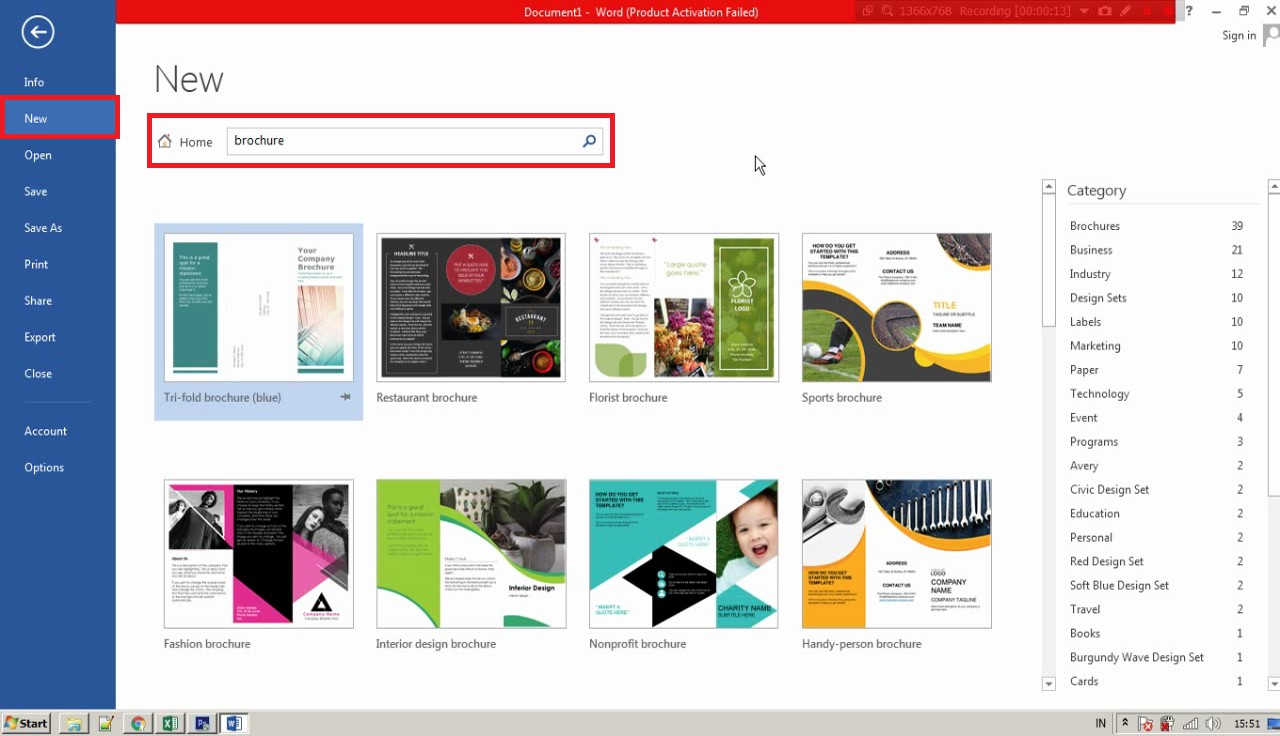
Task: Select the Industry category filter
Action: [x=1156, y=274]
